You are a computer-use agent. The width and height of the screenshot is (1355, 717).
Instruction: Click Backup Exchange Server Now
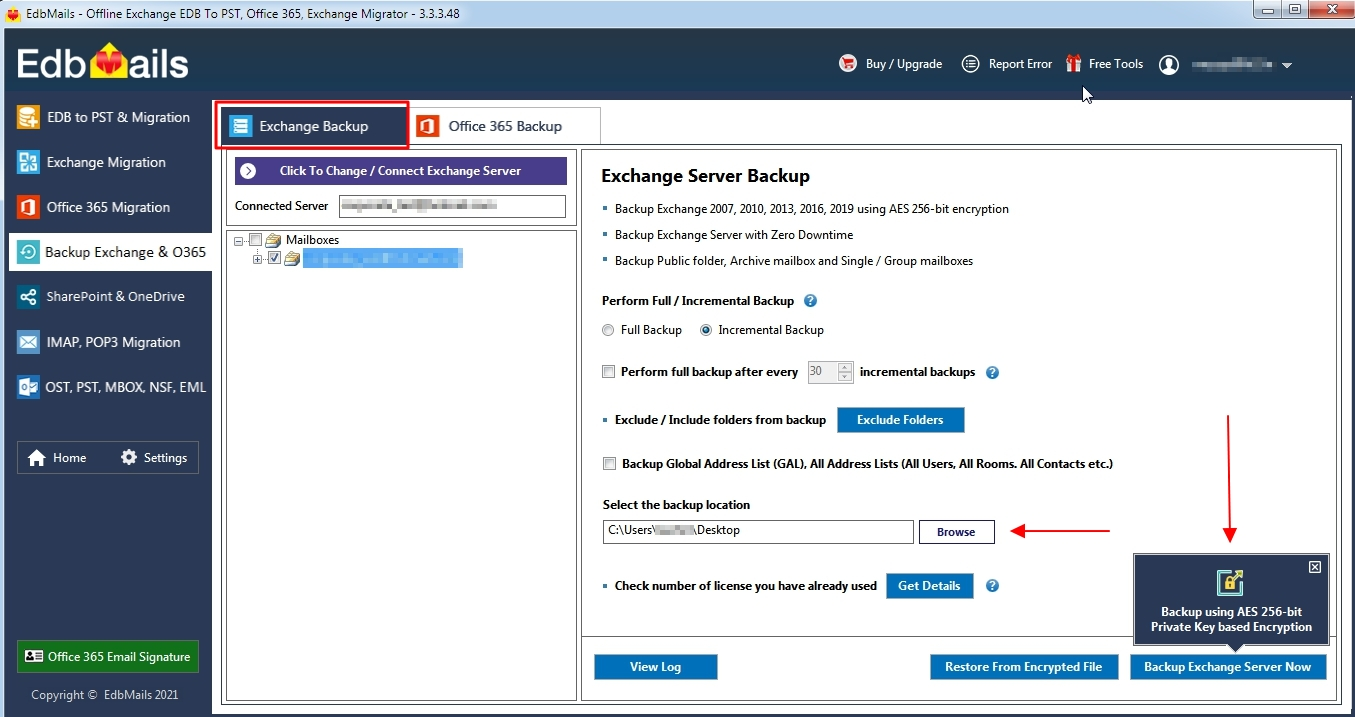click(1228, 666)
